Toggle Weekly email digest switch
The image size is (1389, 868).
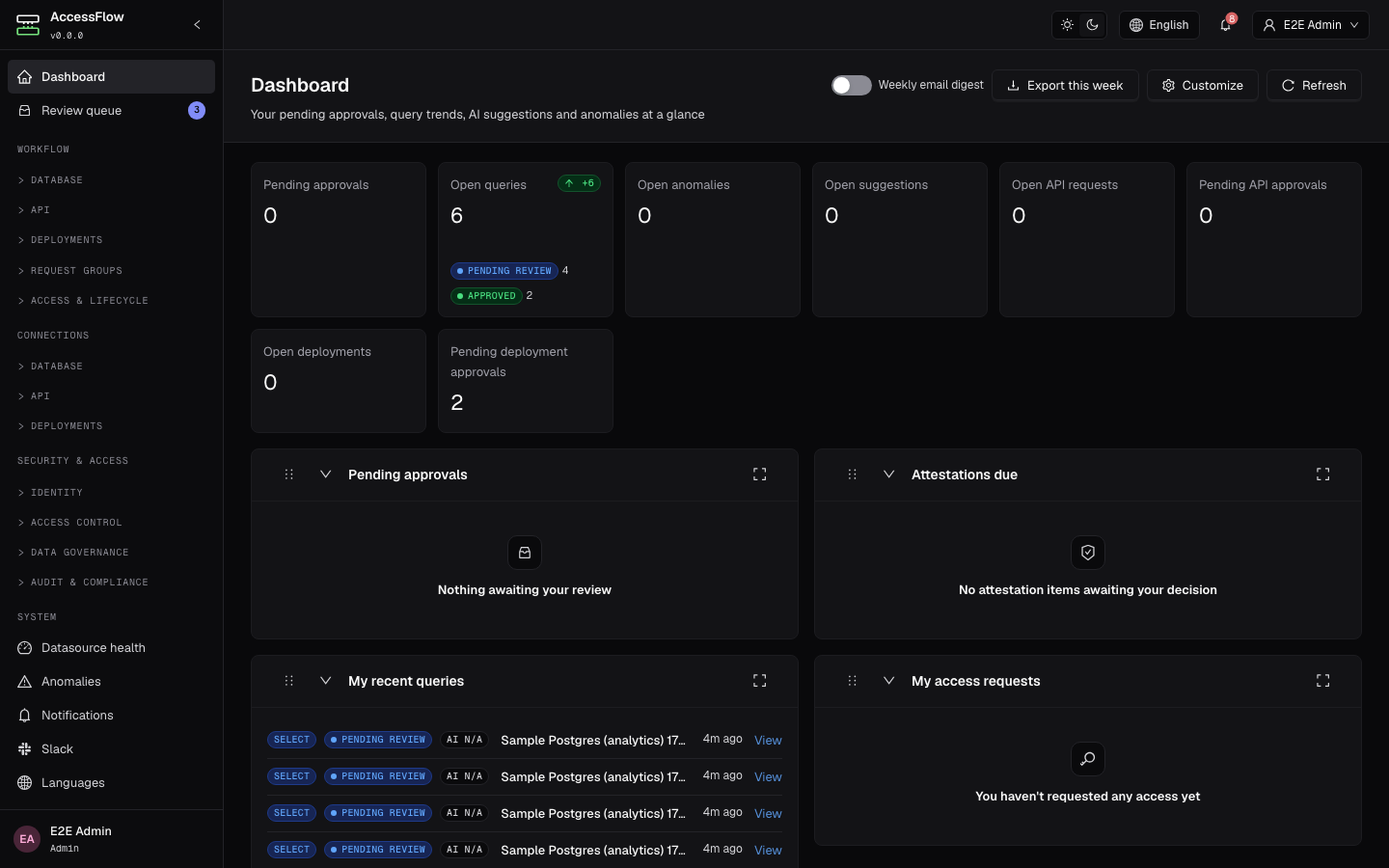[x=852, y=85]
